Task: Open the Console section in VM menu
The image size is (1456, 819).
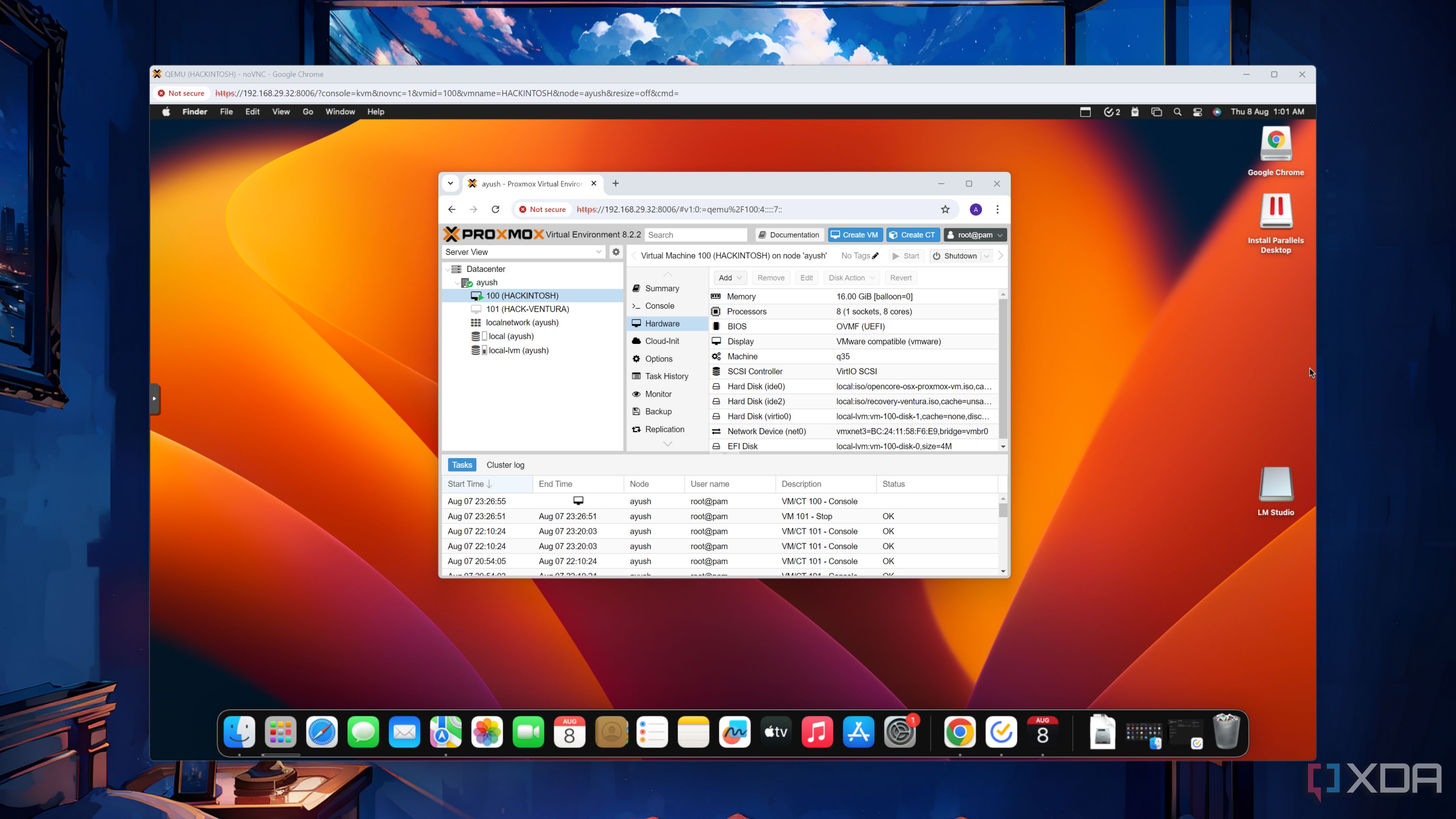Action: 660,306
